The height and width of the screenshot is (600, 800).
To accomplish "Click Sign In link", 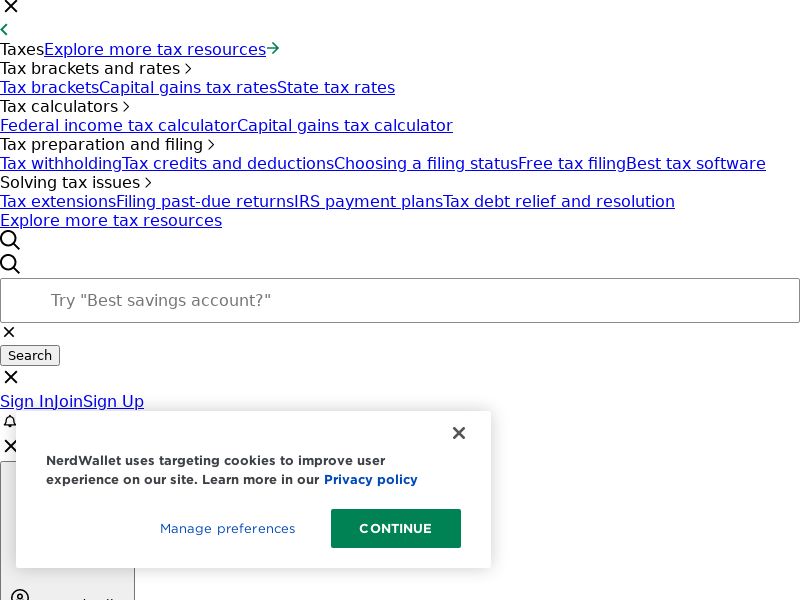I will [x=27, y=402].
